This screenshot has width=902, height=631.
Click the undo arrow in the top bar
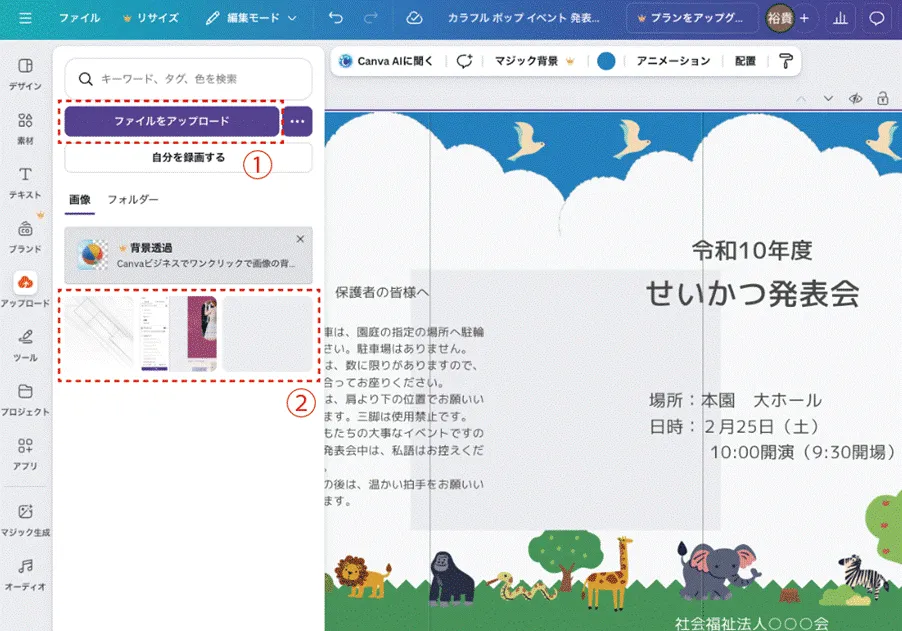(335, 17)
